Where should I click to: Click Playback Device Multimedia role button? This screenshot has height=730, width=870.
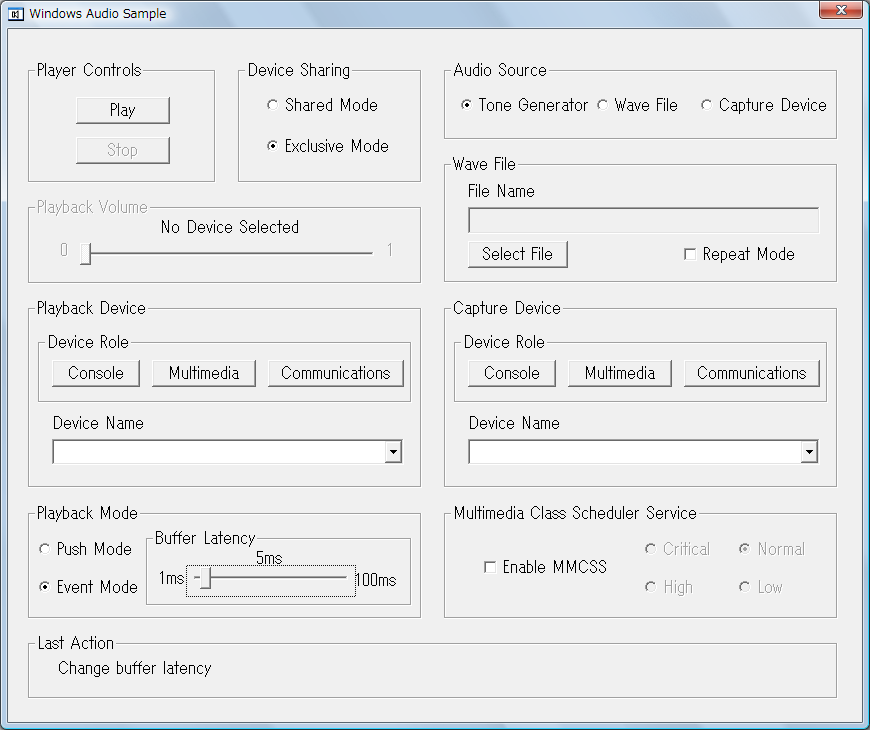coord(204,373)
